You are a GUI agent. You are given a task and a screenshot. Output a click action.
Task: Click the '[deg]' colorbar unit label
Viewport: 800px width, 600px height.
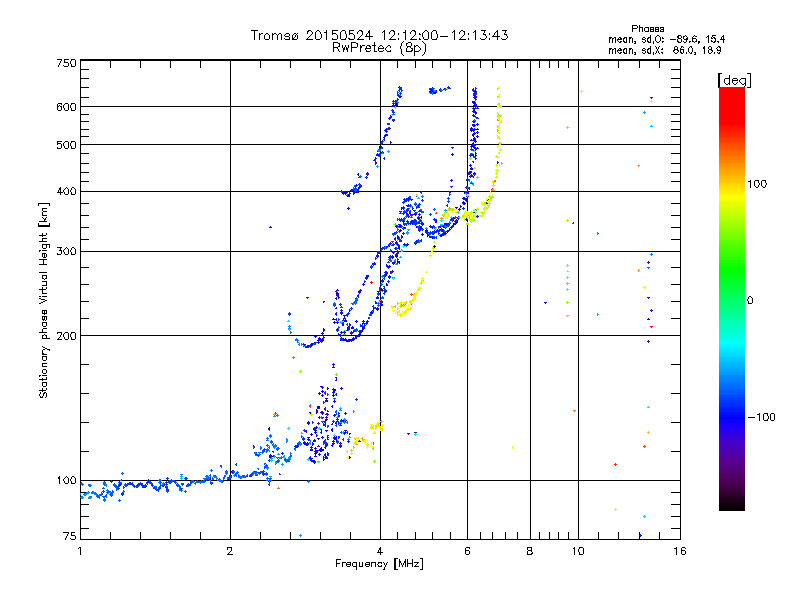tap(734, 81)
